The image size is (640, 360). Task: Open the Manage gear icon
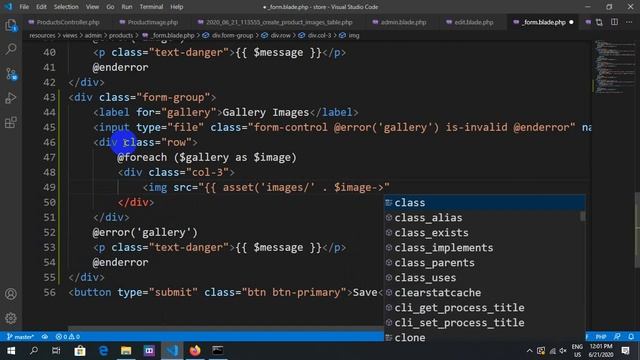11,318
